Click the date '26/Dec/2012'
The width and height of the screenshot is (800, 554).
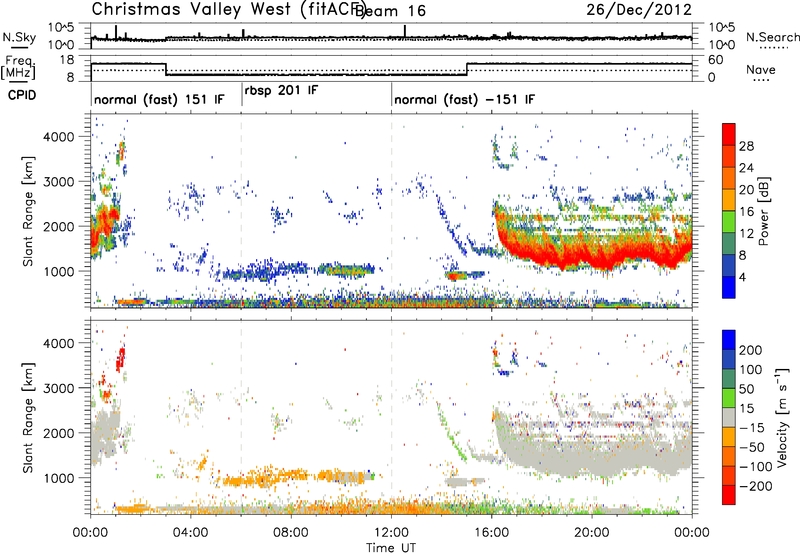click(639, 10)
